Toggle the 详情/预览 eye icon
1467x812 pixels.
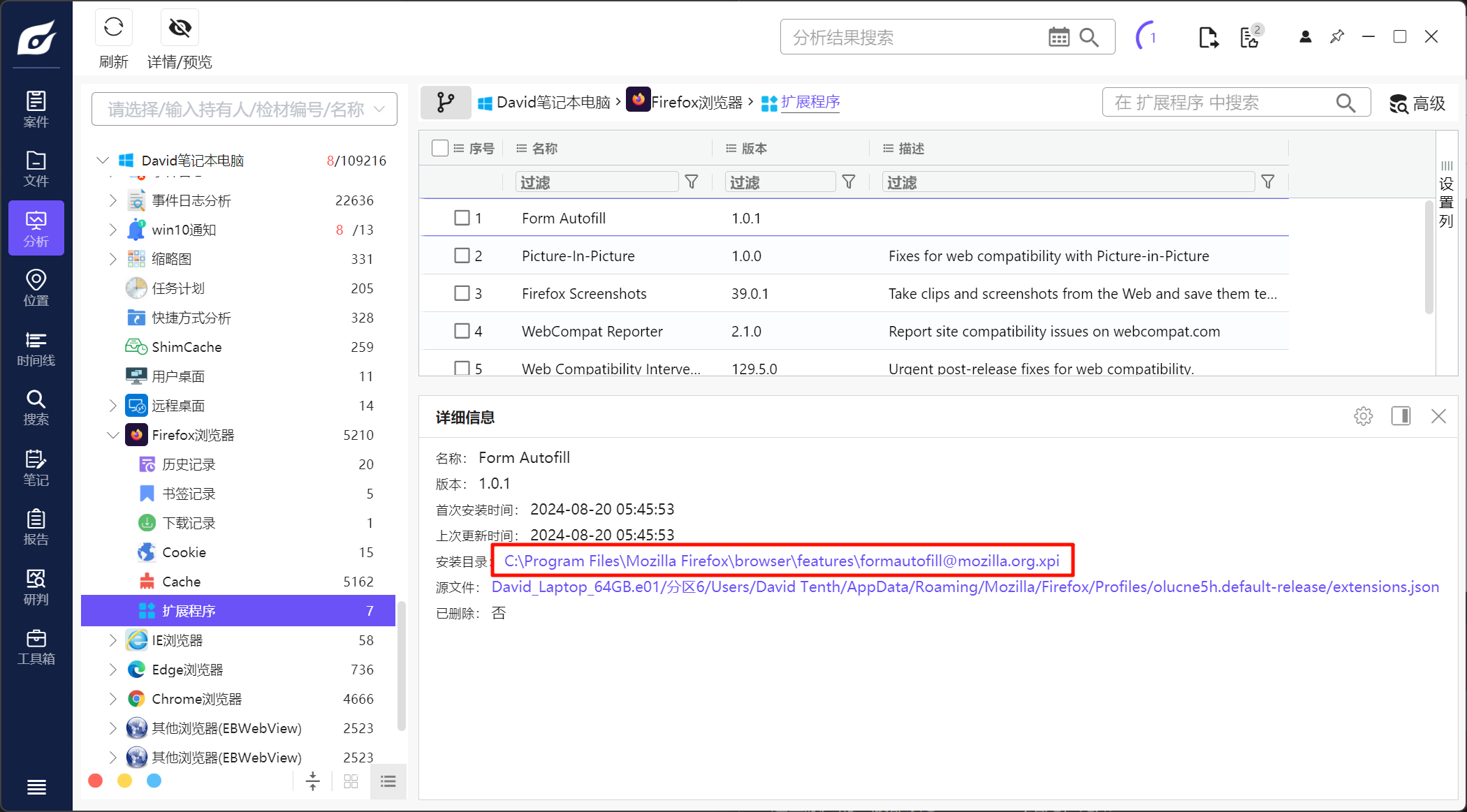click(180, 28)
